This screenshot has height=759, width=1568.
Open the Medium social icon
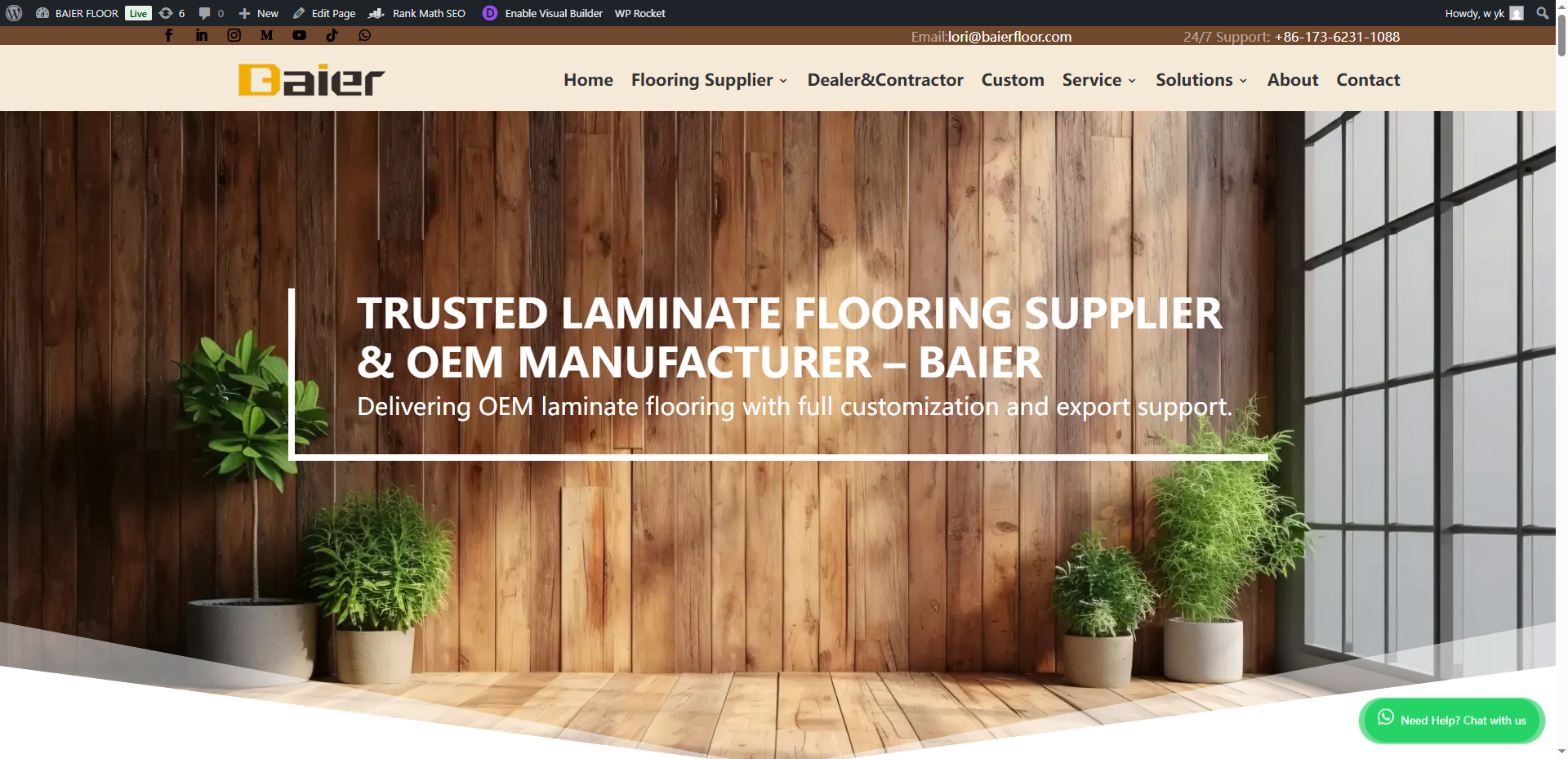(x=267, y=35)
